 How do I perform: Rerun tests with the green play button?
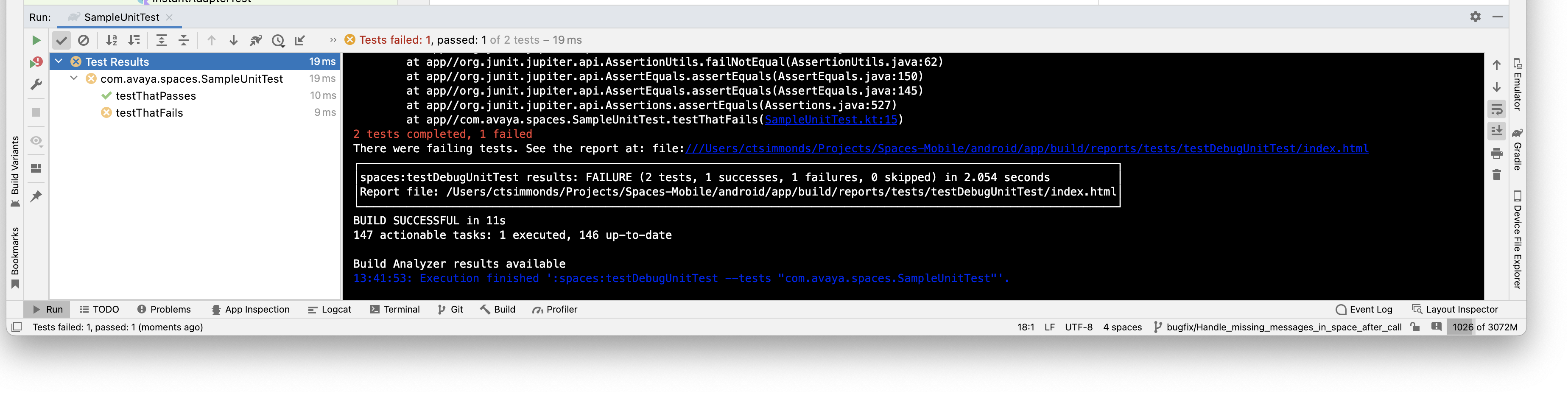(36, 40)
